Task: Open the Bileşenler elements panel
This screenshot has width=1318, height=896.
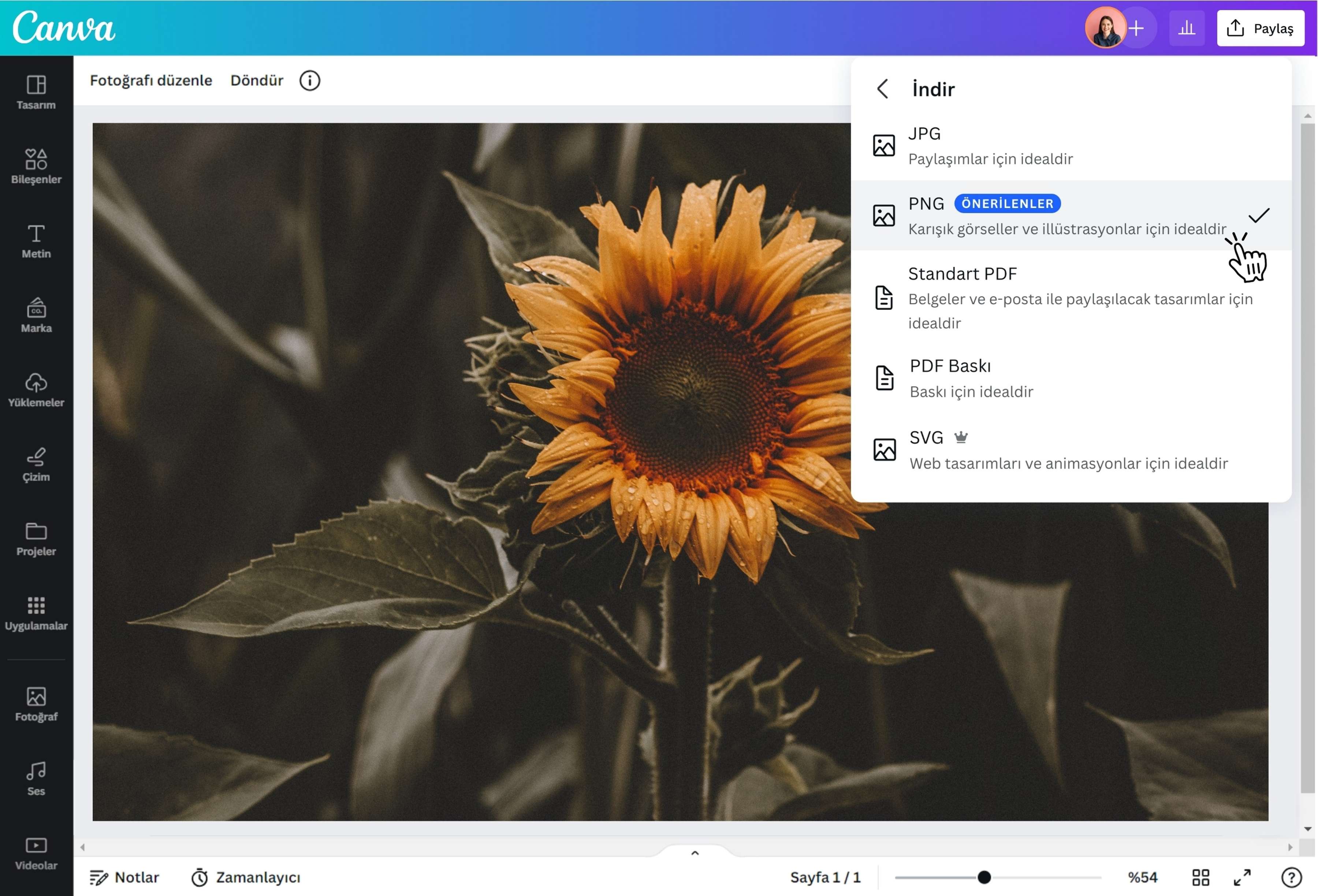Action: click(36, 166)
